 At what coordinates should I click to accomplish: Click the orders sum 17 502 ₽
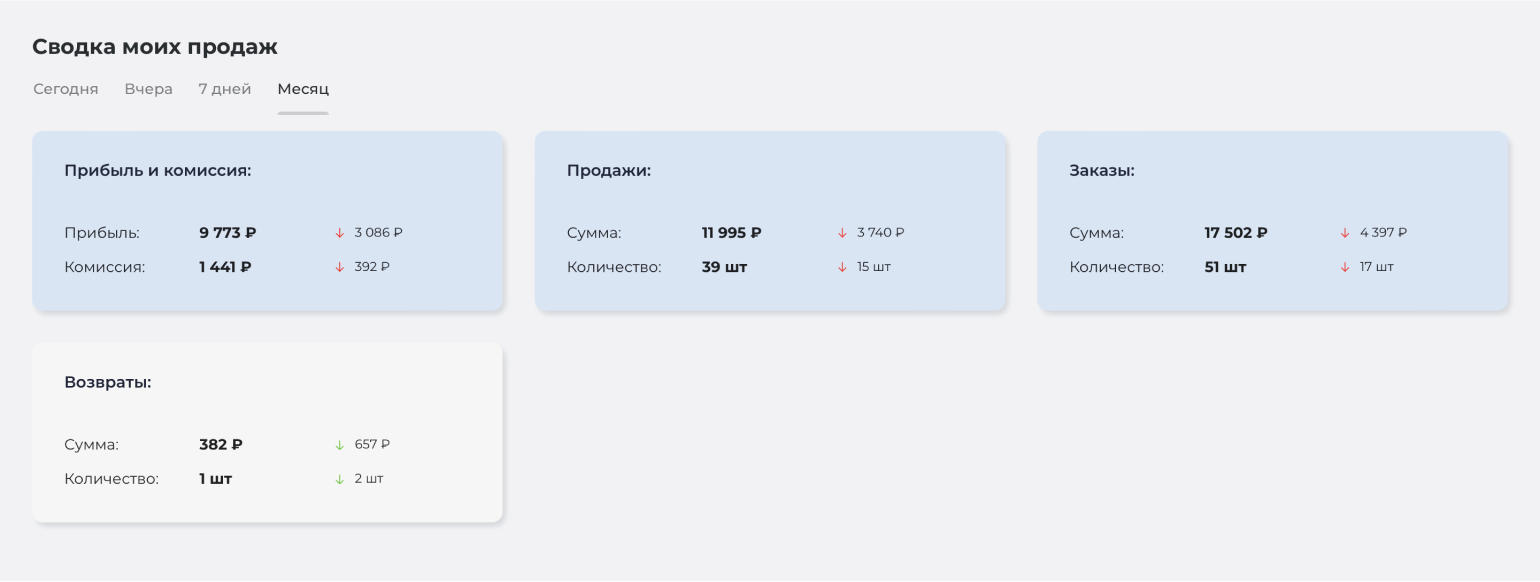point(1236,233)
